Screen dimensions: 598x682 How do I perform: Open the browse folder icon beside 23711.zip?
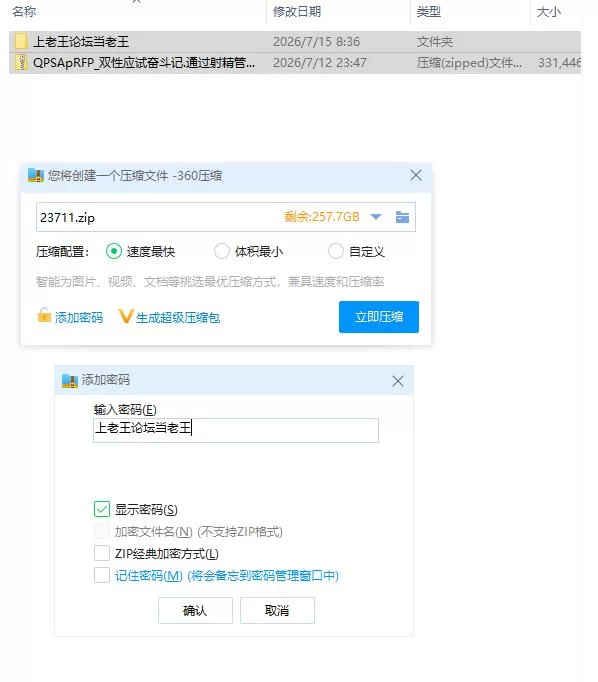(x=402, y=217)
